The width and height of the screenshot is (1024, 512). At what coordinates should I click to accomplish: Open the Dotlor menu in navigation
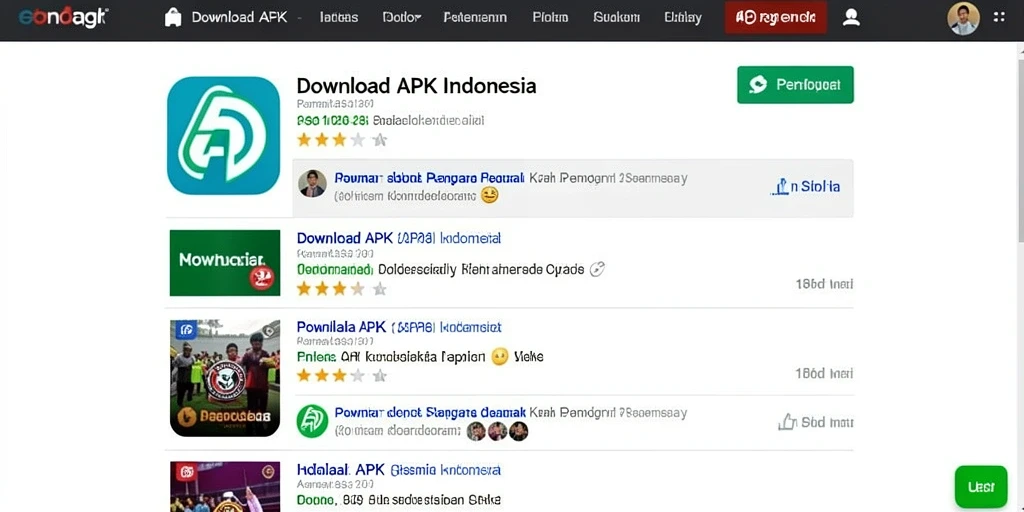pyautogui.click(x=401, y=18)
